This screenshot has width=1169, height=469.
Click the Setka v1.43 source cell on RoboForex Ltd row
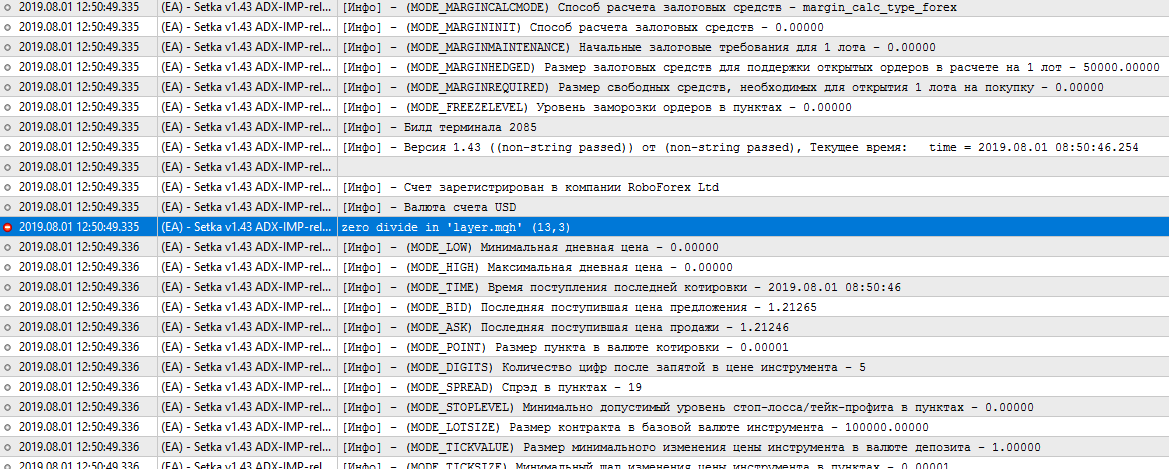click(x=246, y=187)
